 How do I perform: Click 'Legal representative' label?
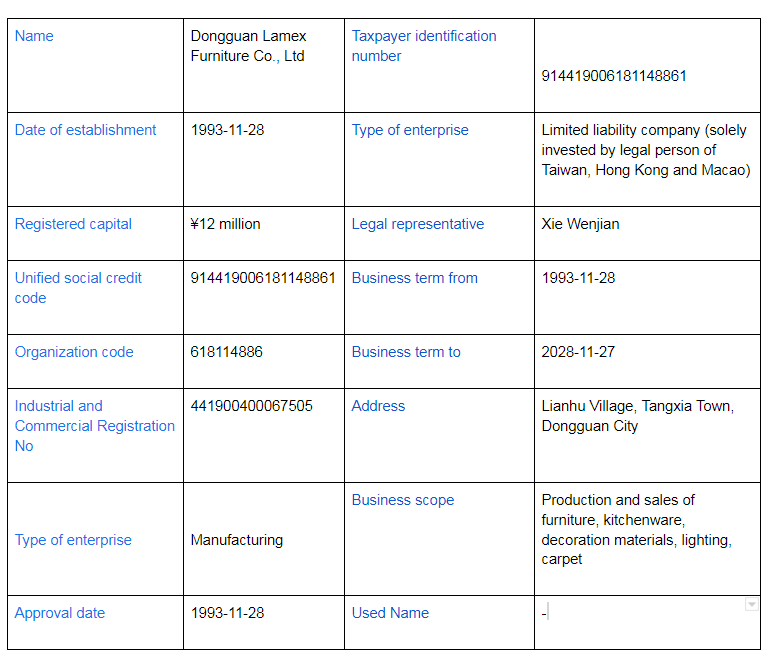pyautogui.click(x=418, y=224)
